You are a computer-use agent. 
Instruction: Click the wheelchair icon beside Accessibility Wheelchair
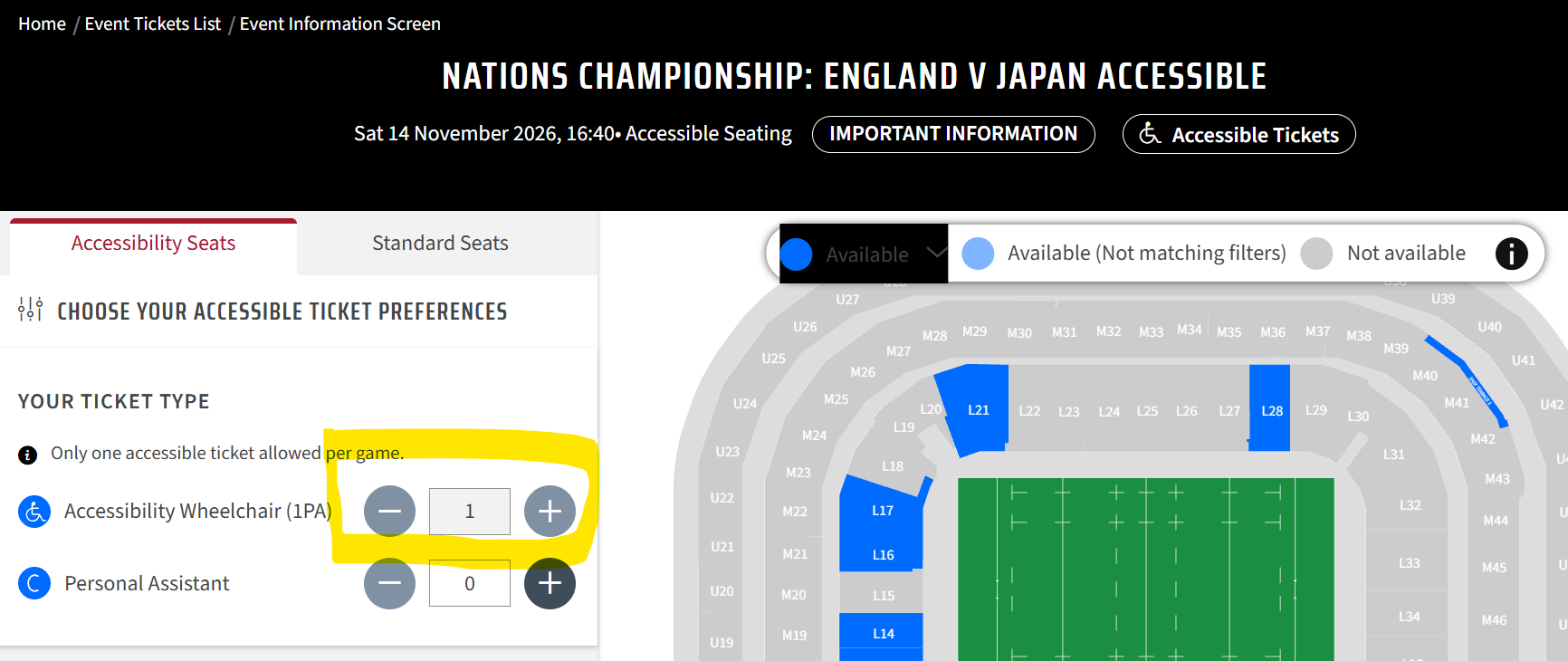pyautogui.click(x=34, y=512)
